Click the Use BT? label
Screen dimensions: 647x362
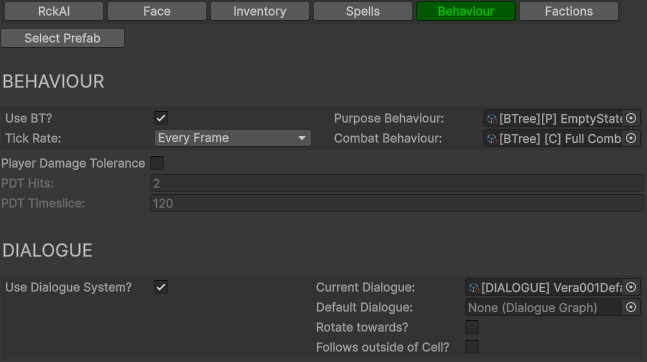pos(28,118)
